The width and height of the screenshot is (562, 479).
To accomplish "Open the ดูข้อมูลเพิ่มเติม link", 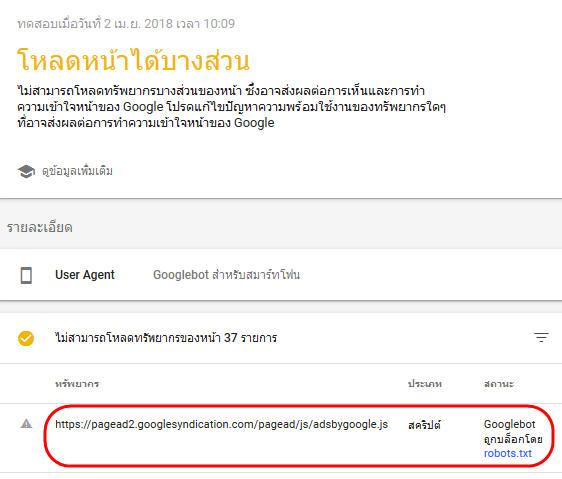I will pyautogui.click(x=77, y=171).
